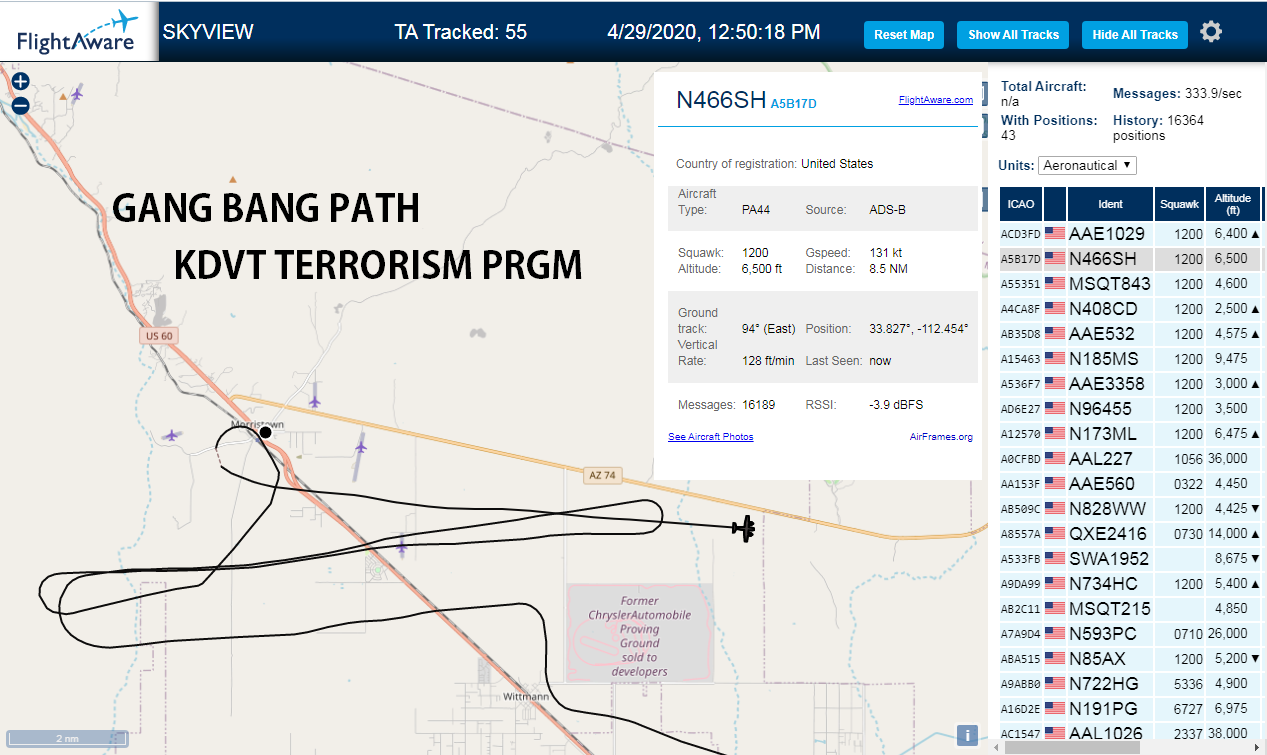This screenshot has width=1267, height=755.
Task: Click the Reset Map button
Action: 904,34
